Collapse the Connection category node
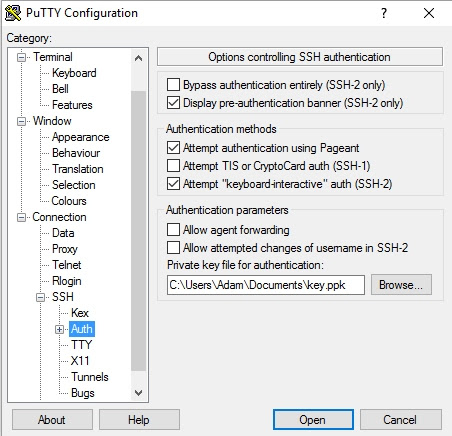The height and width of the screenshot is (436, 452). click(x=21, y=217)
